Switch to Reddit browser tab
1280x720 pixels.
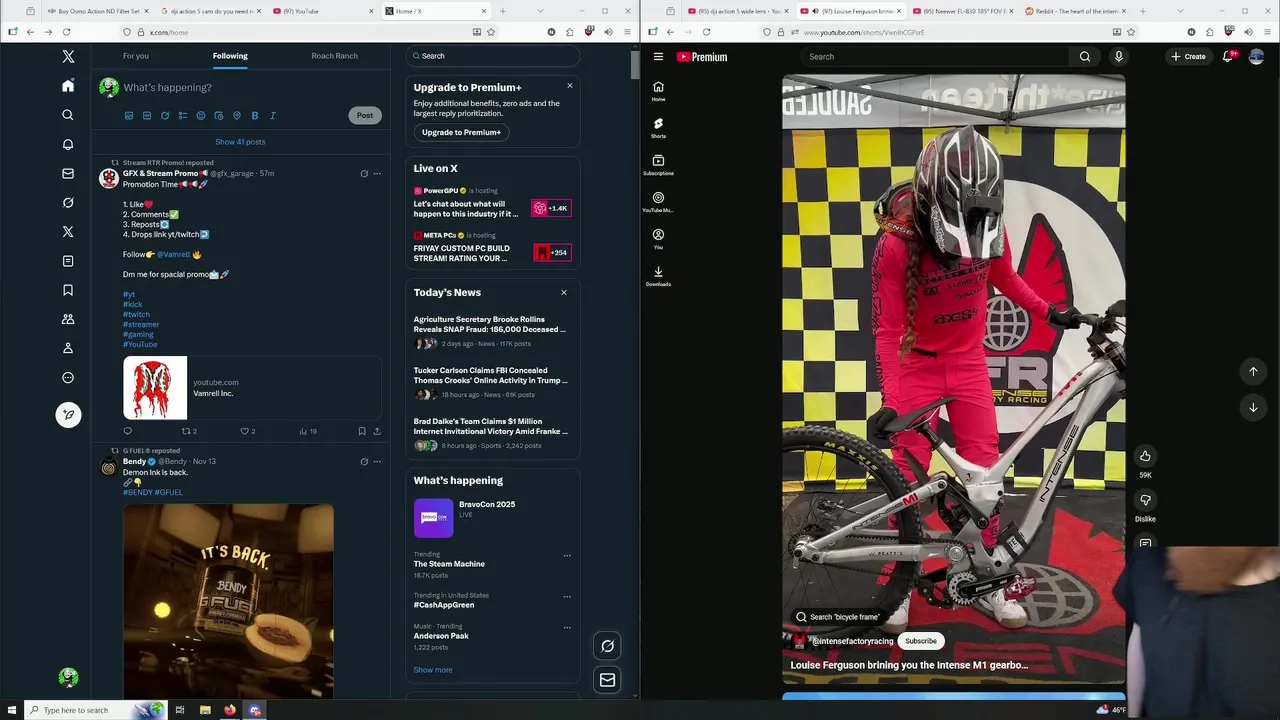(1075, 11)
